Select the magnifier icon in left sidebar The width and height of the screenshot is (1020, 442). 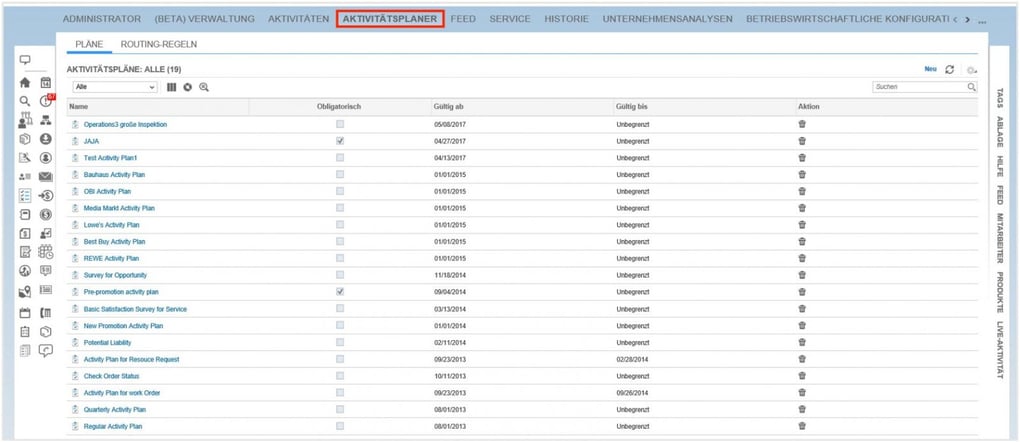(x=25, y=101)
